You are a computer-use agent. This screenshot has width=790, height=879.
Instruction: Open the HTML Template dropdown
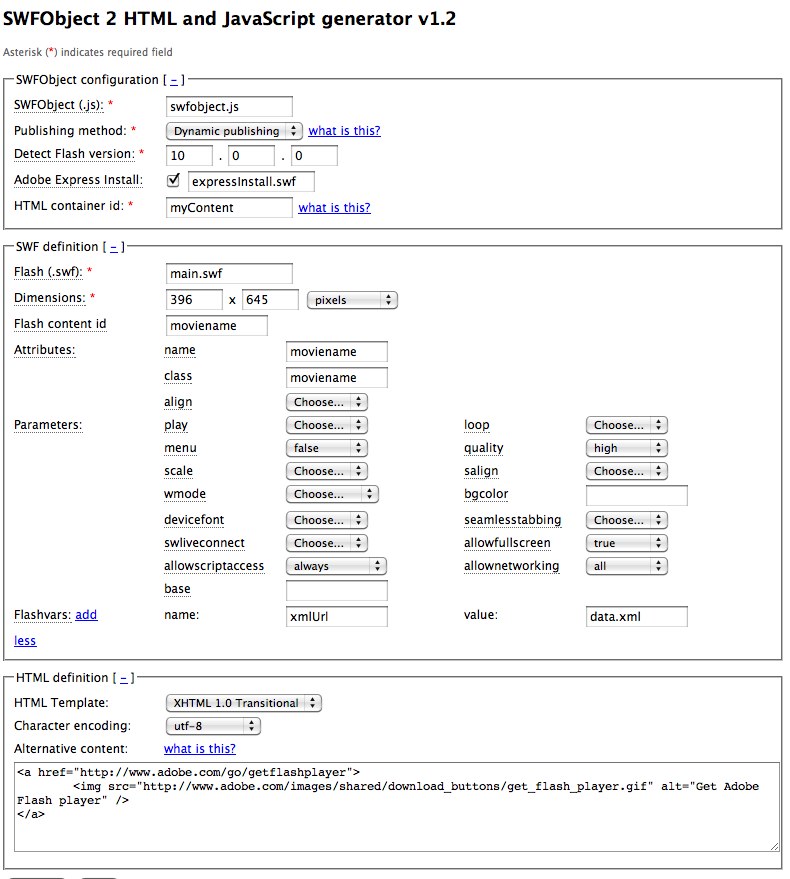[244, 703]
